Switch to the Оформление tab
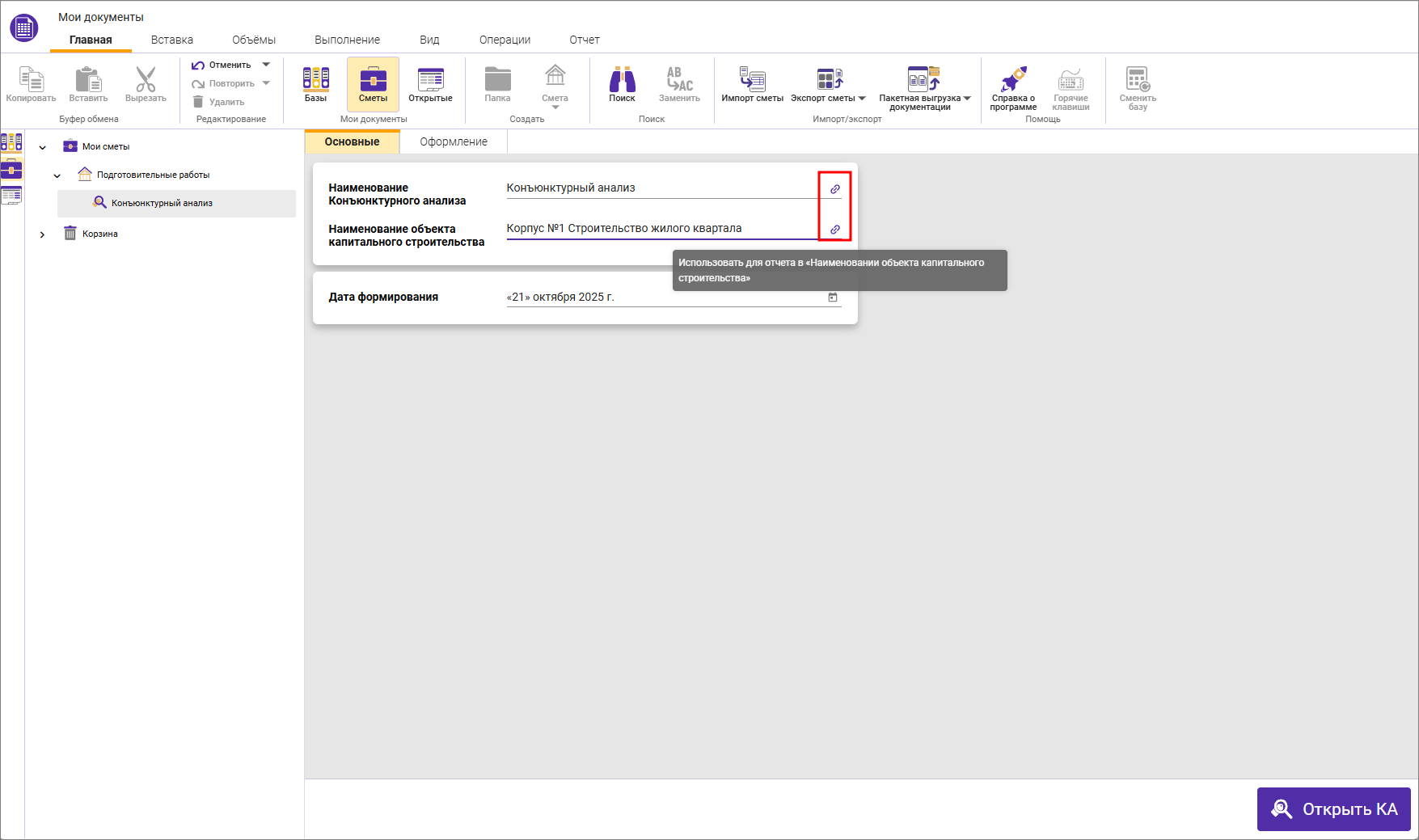Viewport: 1419px width, 840px height. [x=454, y=141]
